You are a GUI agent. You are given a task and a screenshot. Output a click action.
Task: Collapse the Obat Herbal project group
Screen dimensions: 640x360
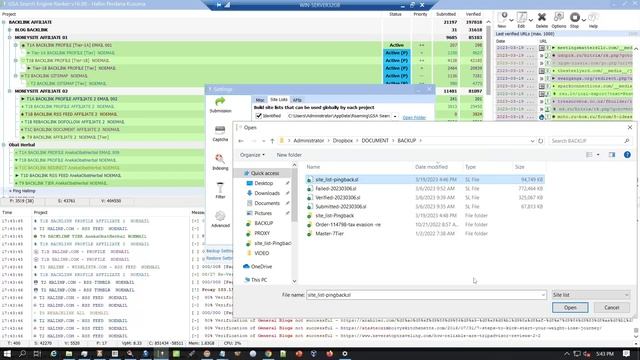(4, 145)
